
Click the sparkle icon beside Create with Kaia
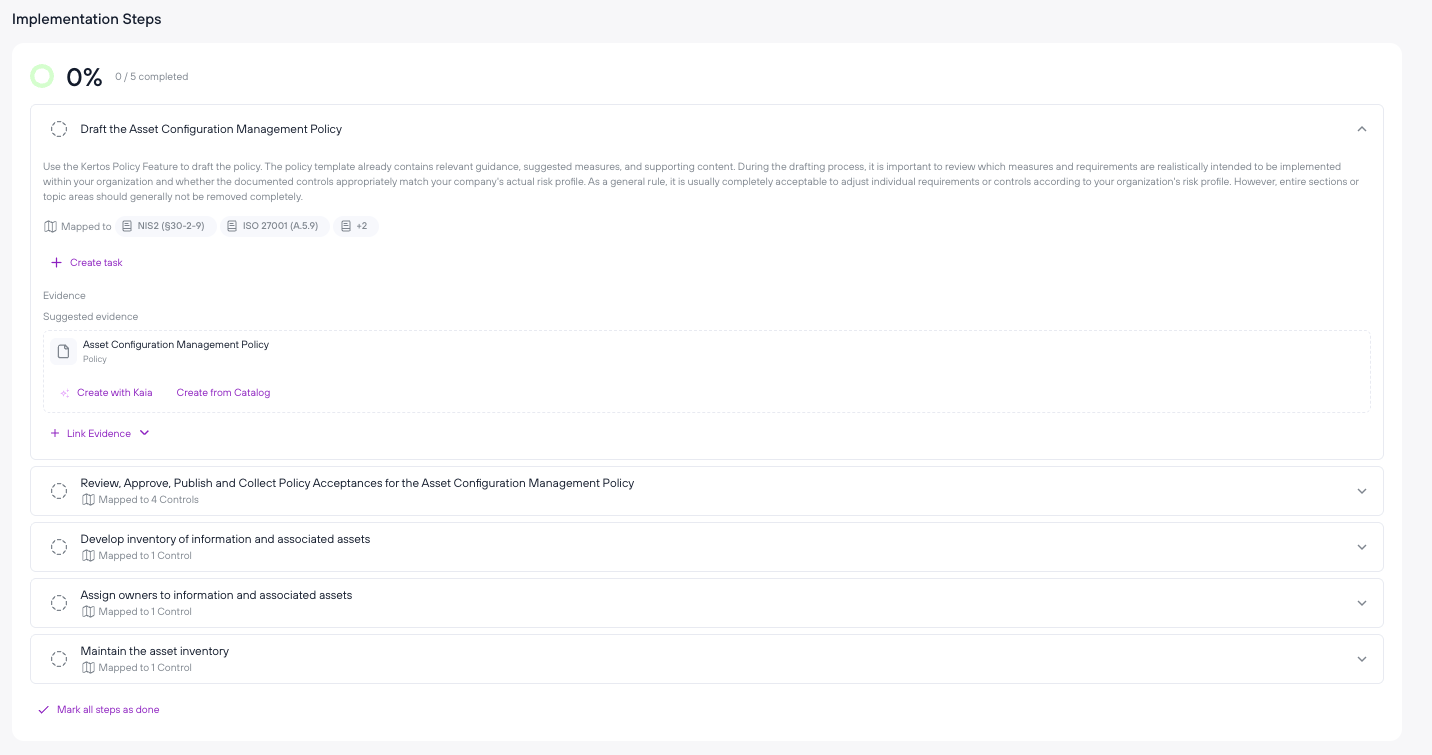point(65,393)
